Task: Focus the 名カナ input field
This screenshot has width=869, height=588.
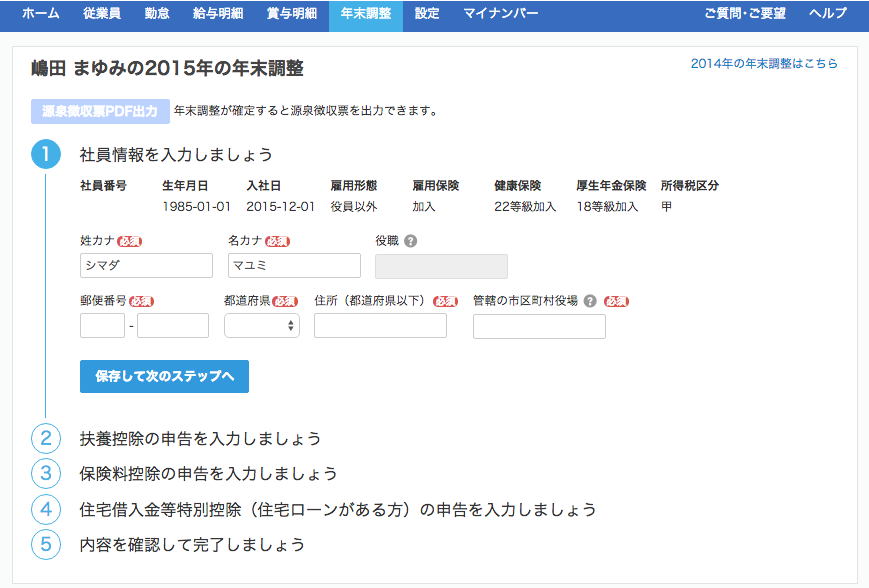Action: pyautogui.click(x=294, y=265)
